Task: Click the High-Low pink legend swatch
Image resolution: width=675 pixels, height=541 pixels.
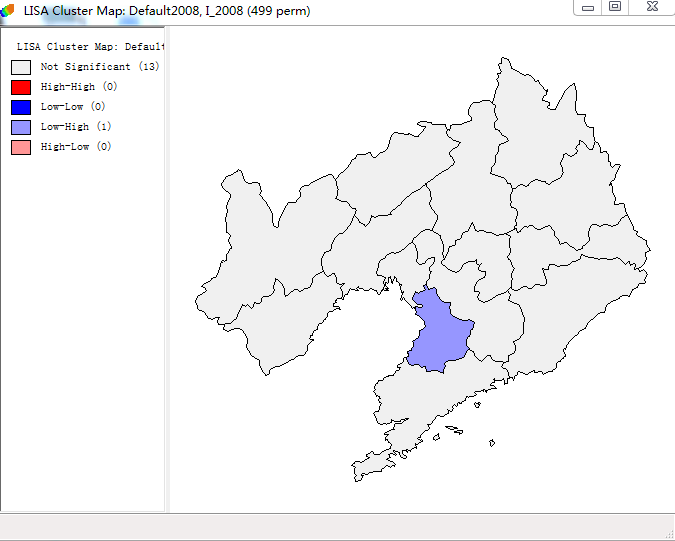Action: [x=21, y=148]
